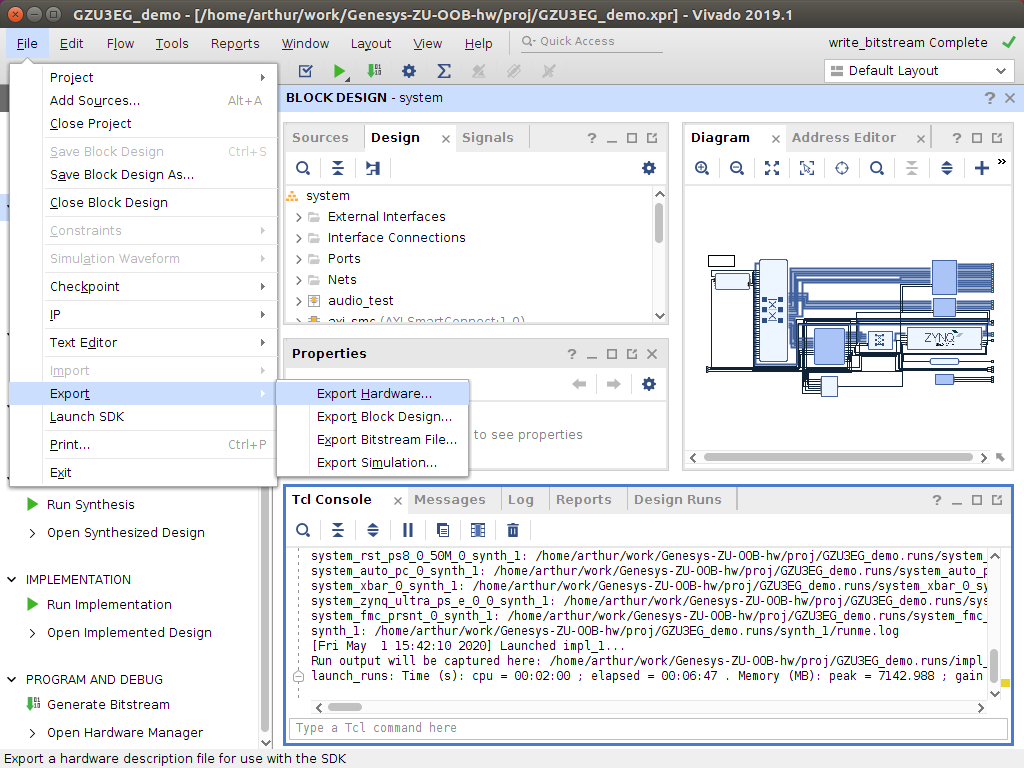The image size is (1024, 768).
Task: Open the Default Layout dropdown
Action: pos(919,71)
